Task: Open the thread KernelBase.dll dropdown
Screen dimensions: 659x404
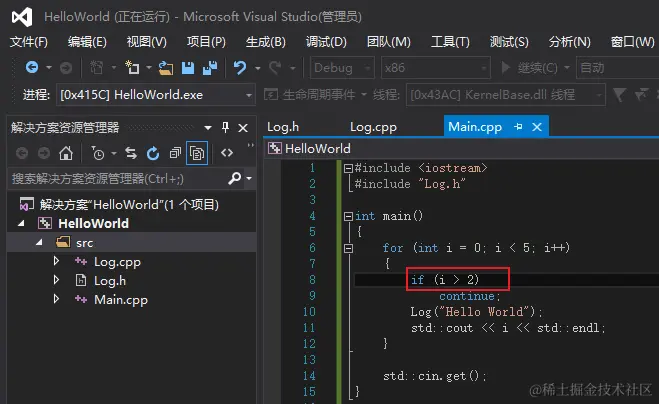Action: pos(506,95)
